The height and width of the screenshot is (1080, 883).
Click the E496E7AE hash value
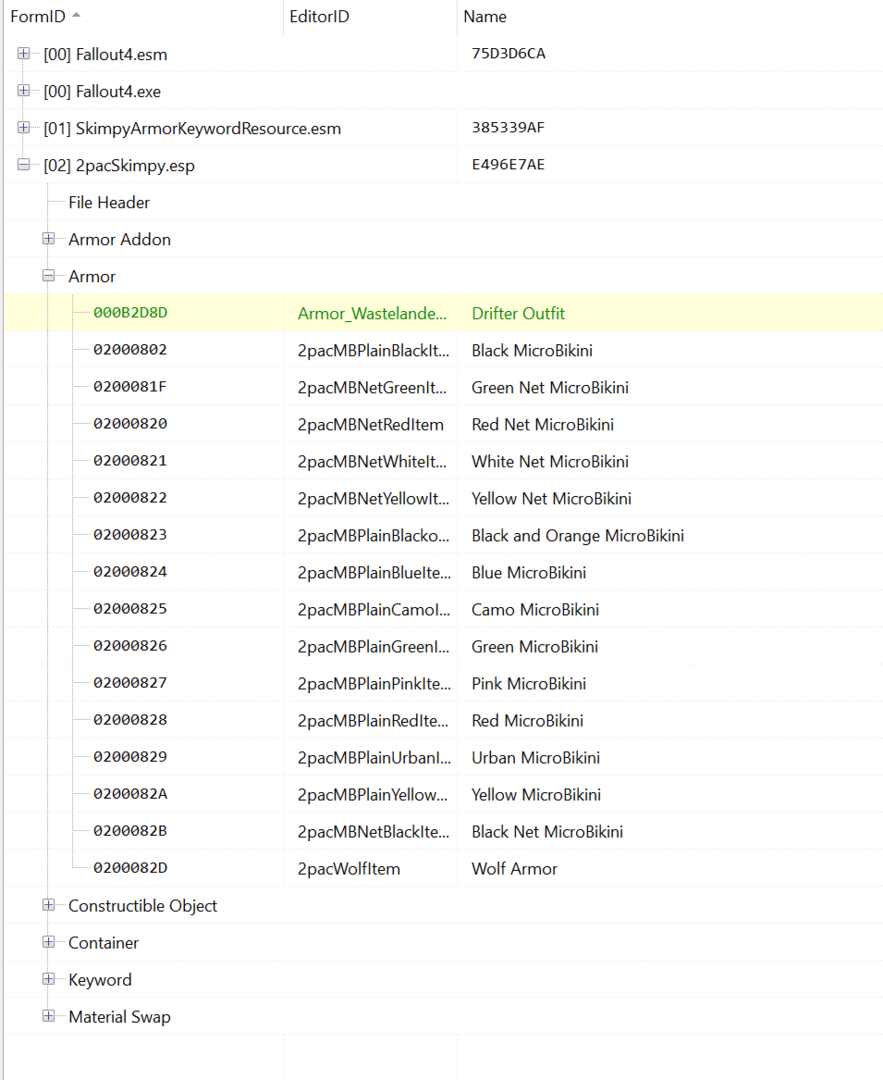pyautogui.click(x=508, y=165)
